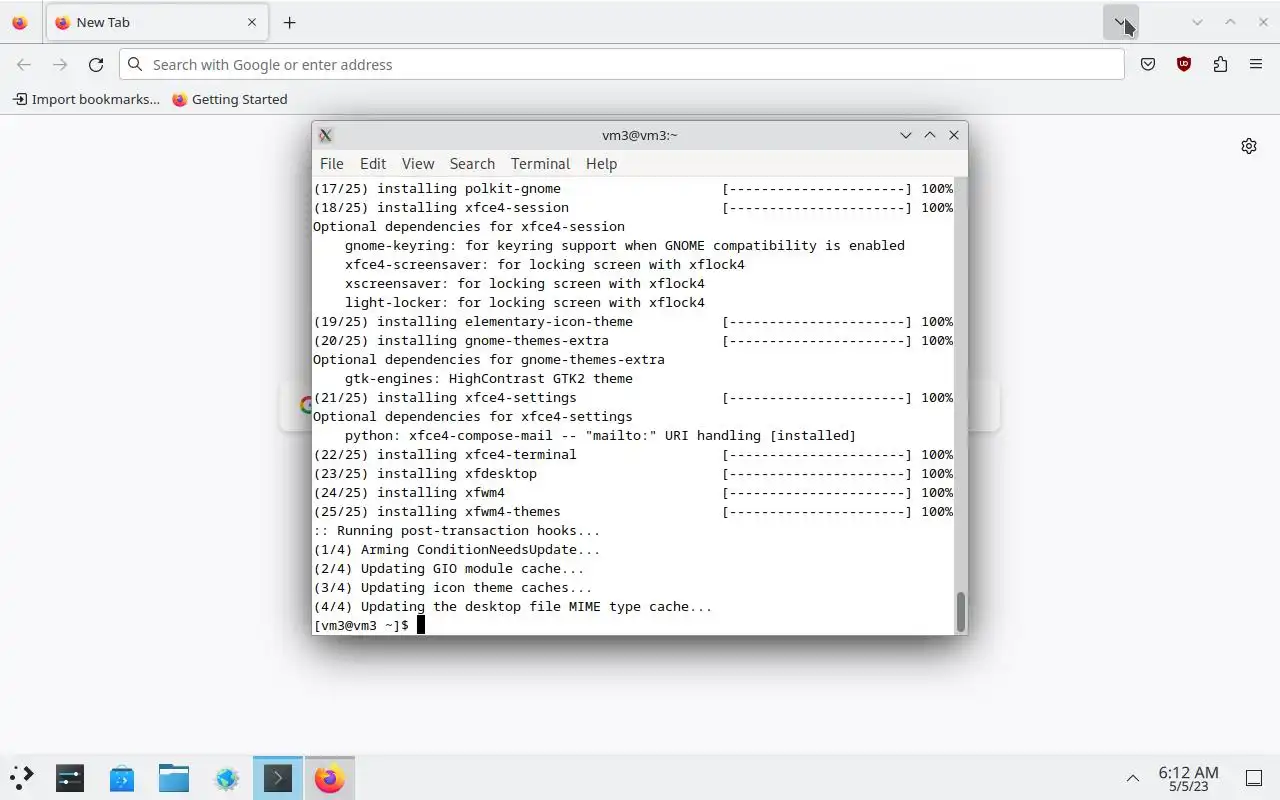Select the New Tab browser tab

pos(155,22)
